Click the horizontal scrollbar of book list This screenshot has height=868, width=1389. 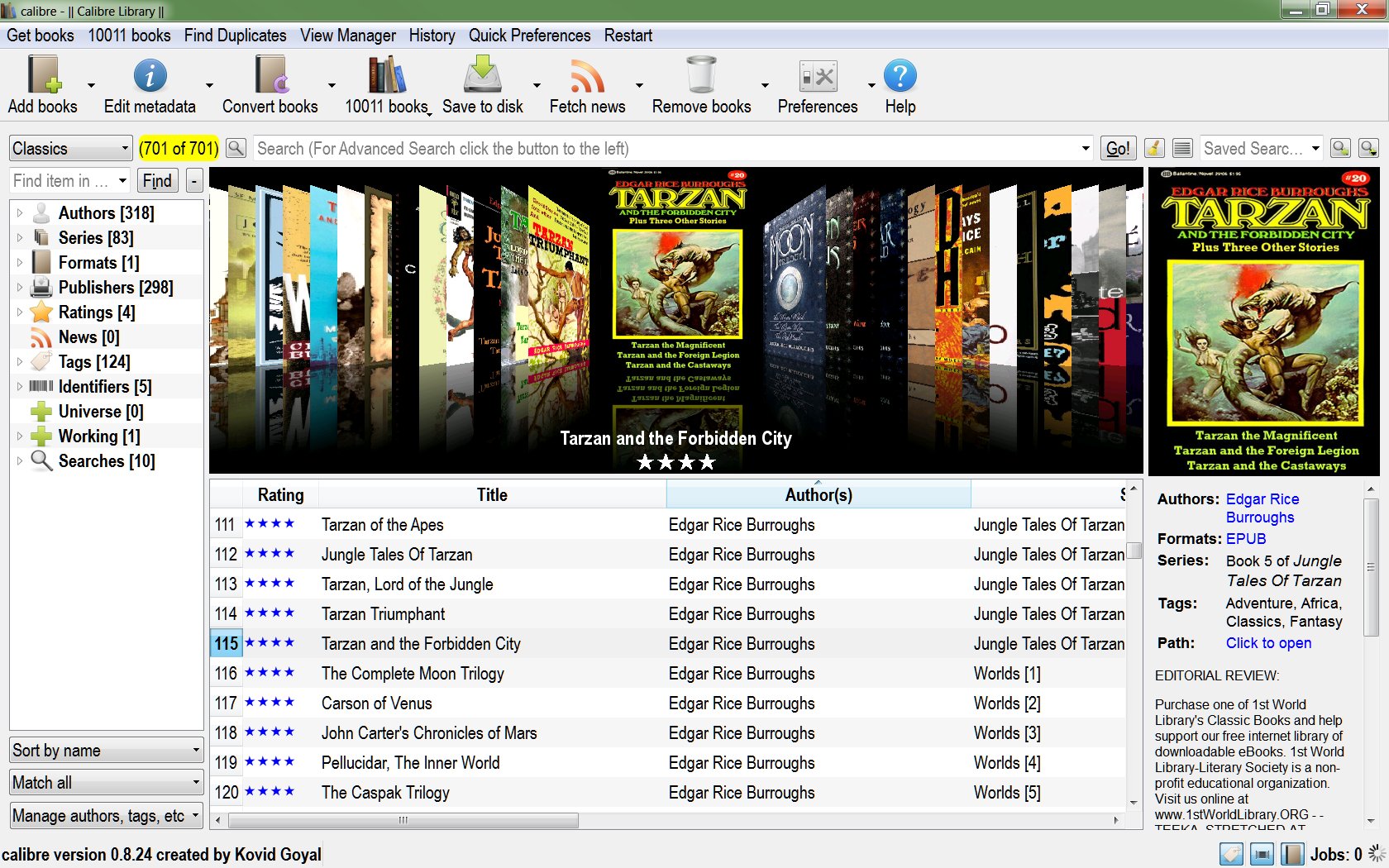tap(403, 820)
